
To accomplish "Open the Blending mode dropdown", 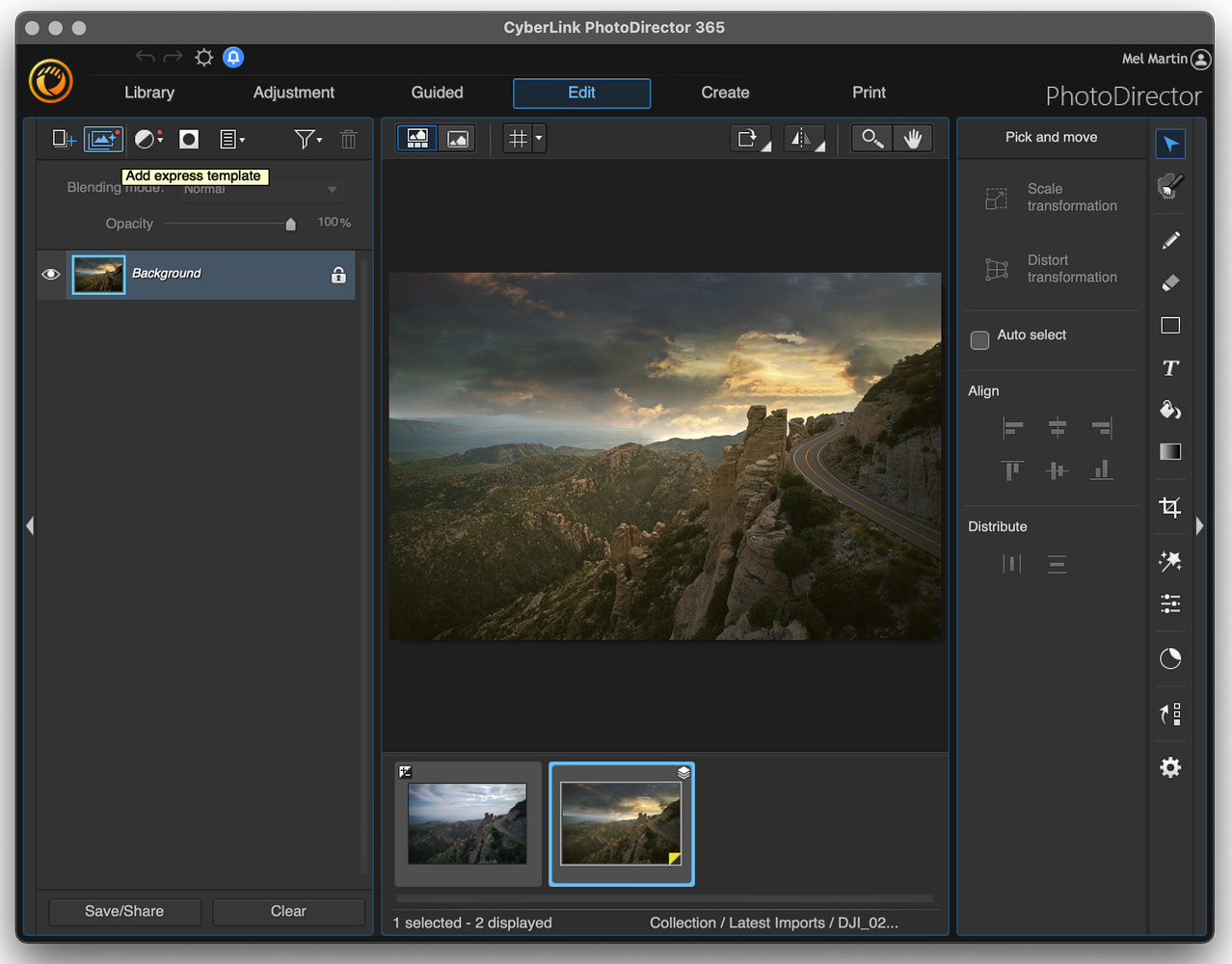I will pos(260,189).
